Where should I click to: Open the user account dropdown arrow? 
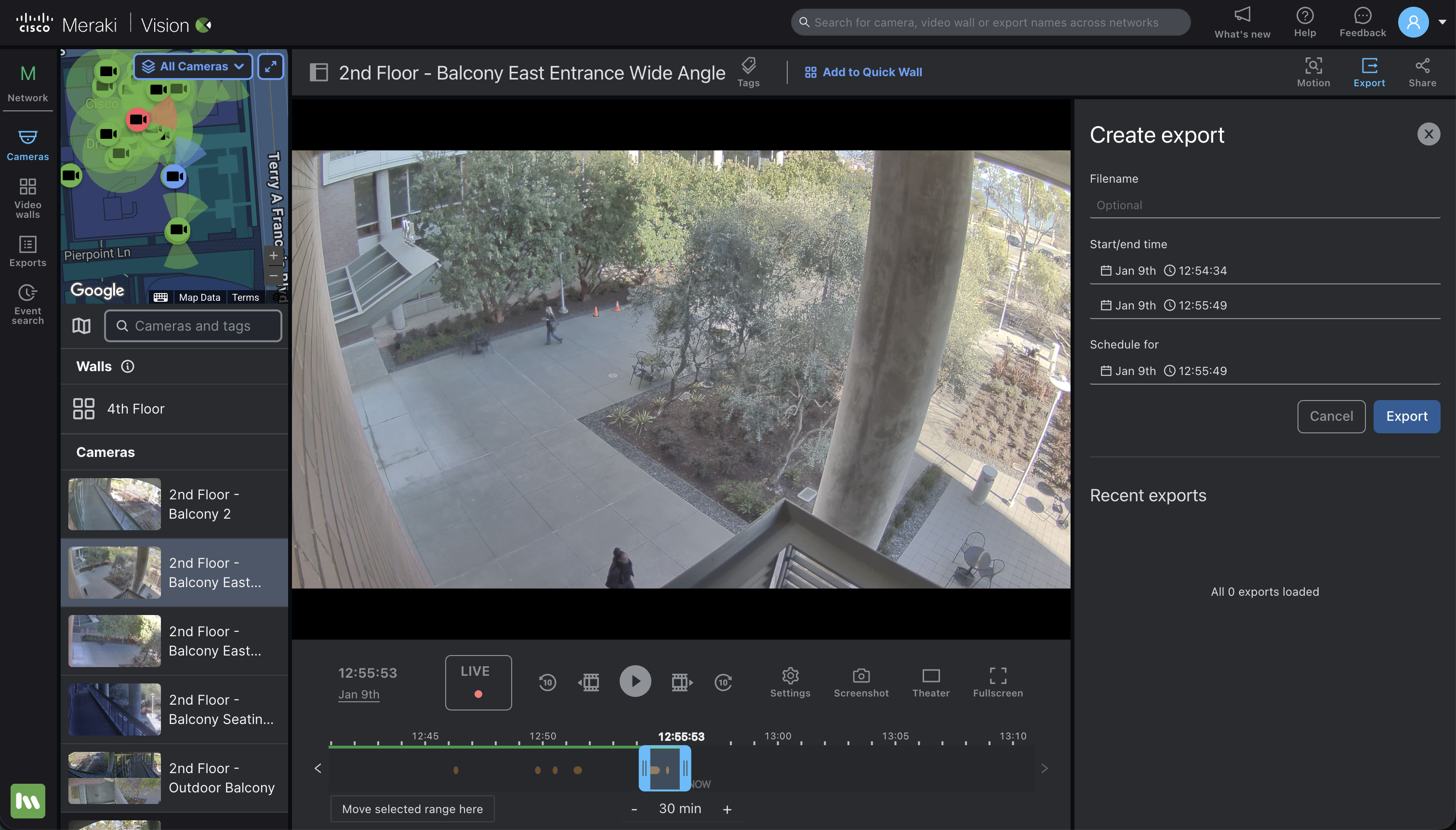point(1442,22)
